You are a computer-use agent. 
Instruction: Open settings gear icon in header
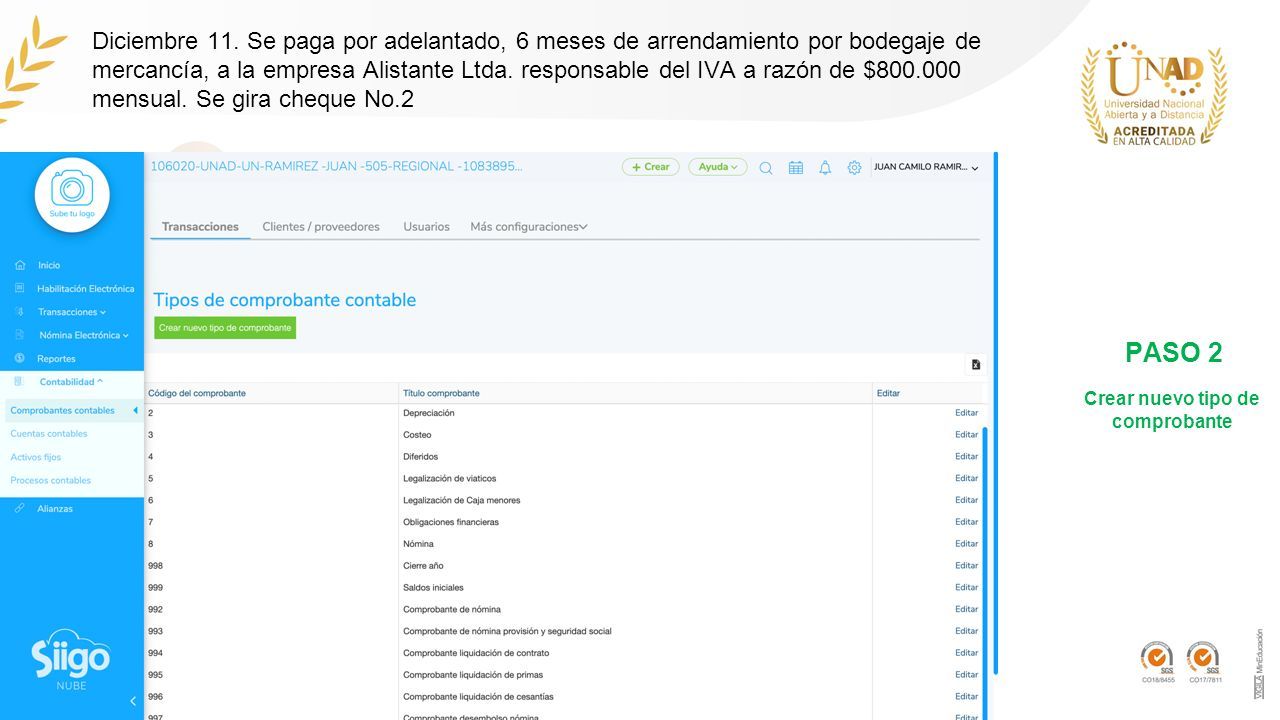click(x=854, y=168)
